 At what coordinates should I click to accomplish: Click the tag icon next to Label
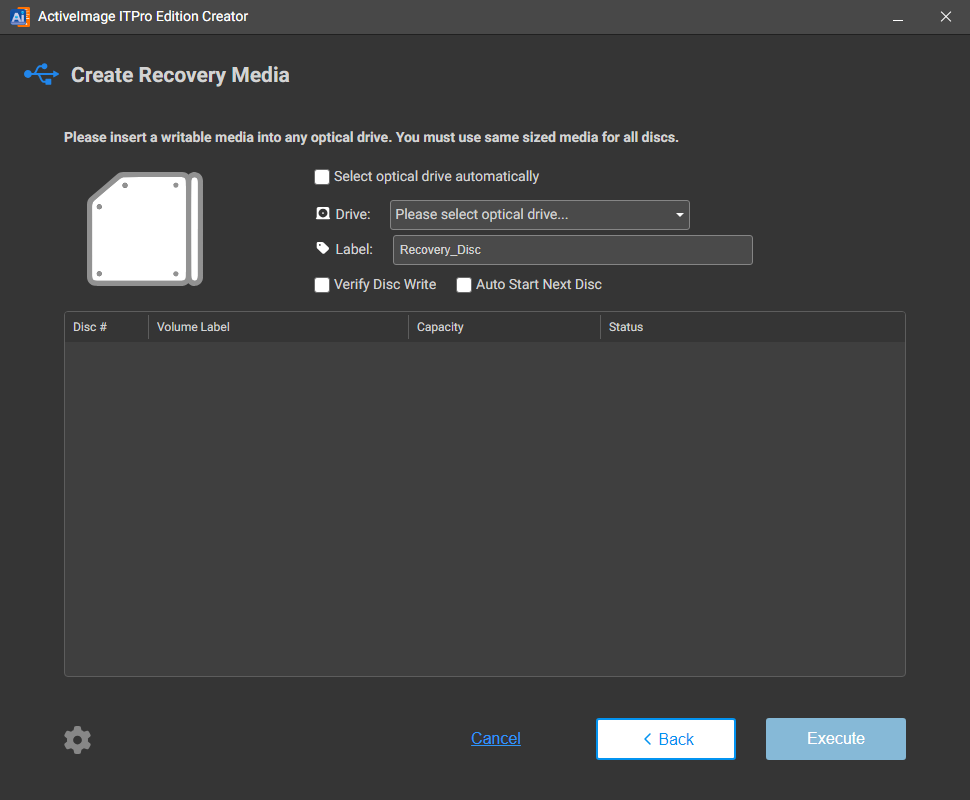(x=323, y=249)
